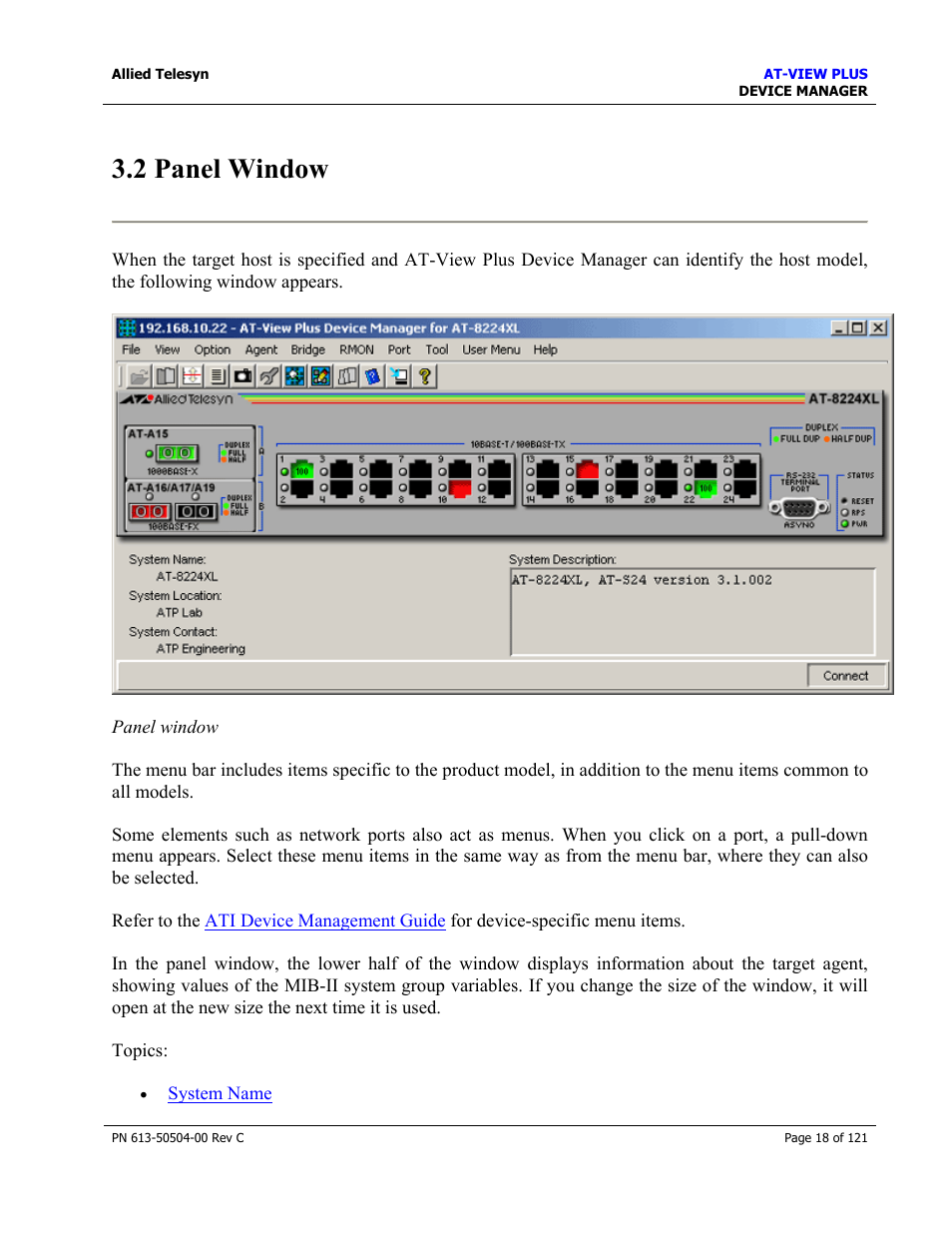Viewport: 952px width, 1233px height.
Task: Click the red 100BASE-FX fiber port
Action: coord(150,511)
